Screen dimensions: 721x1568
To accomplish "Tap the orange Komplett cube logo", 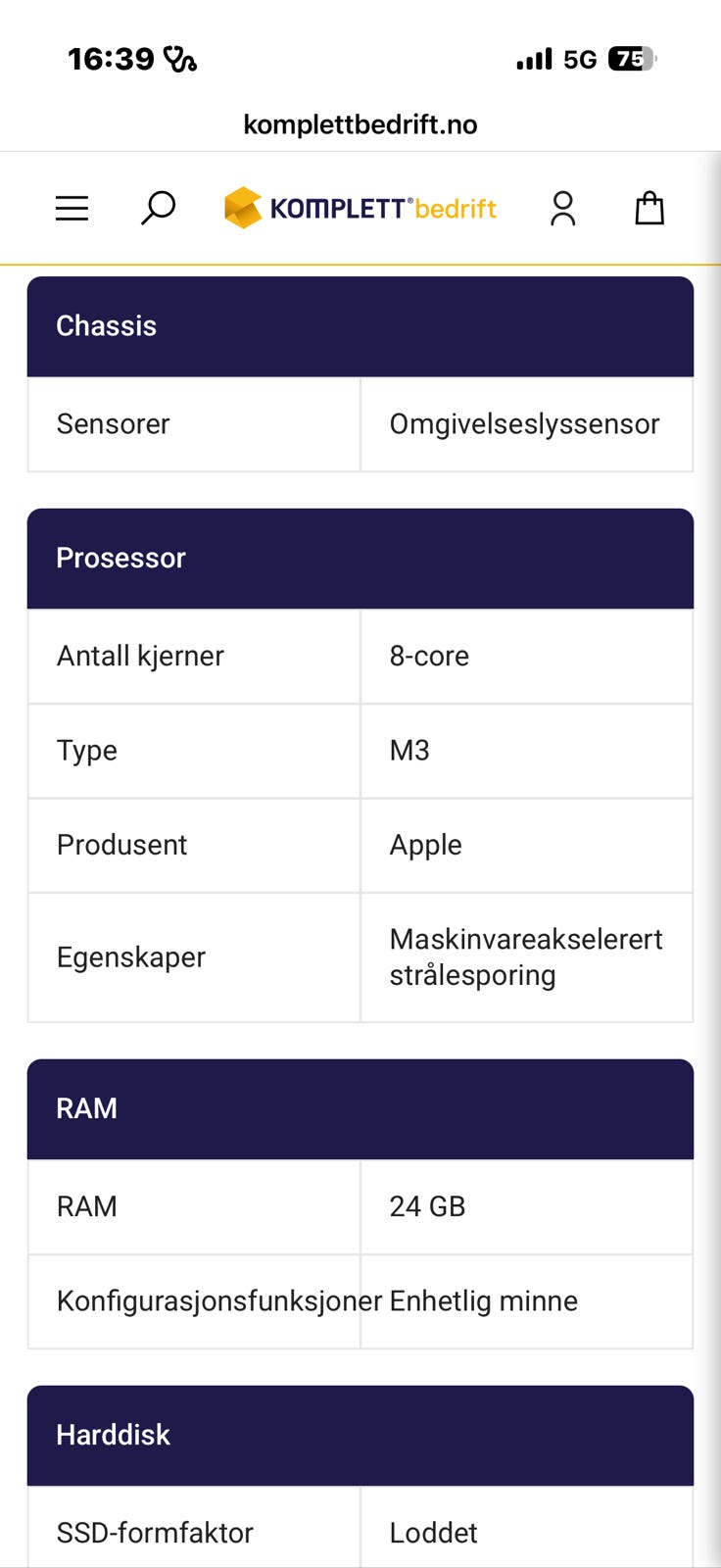I will point(243,208).
